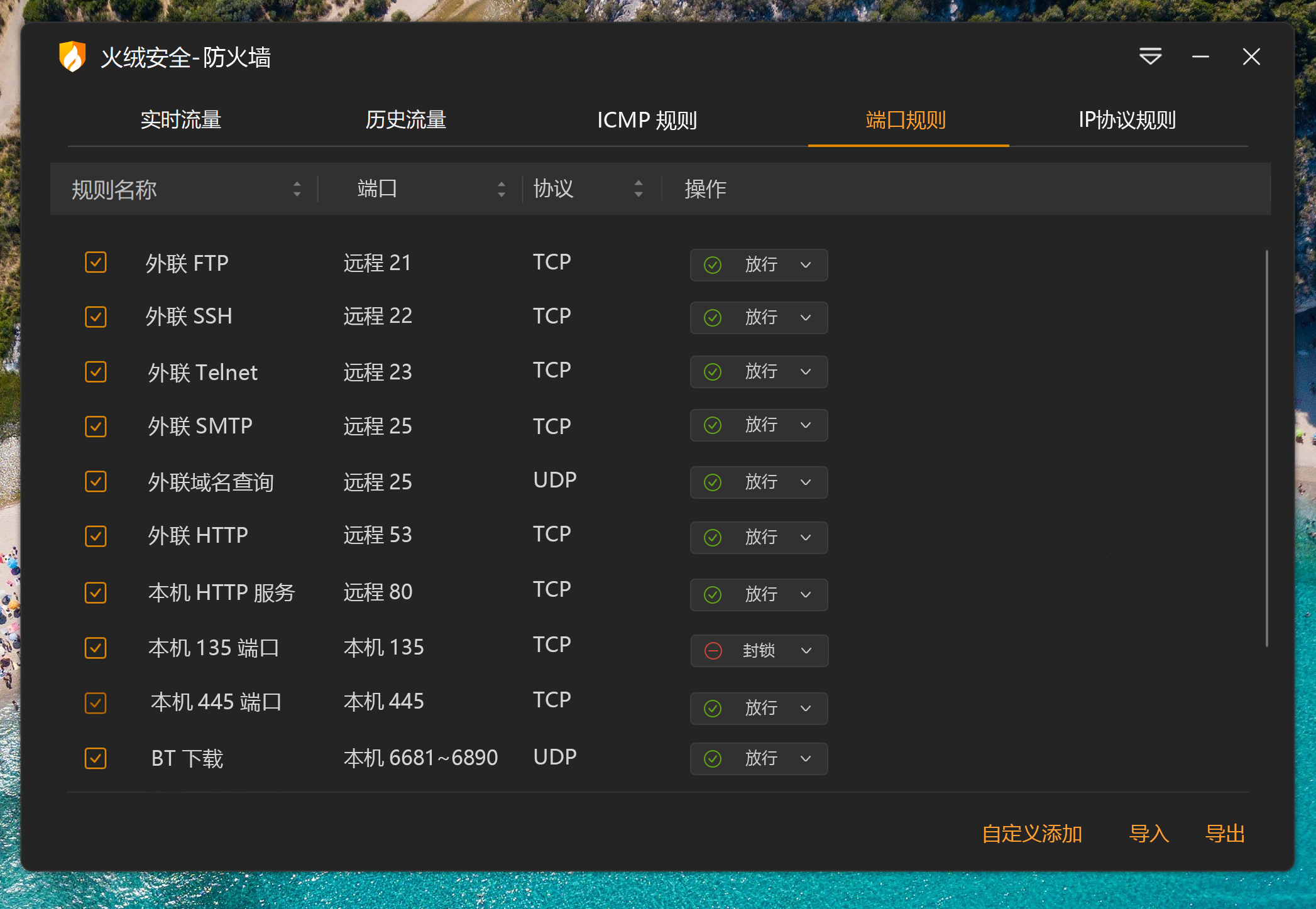Click sort arrows on 规则名称 column
Image resolution: width=1316 pixels, height=909 pixels.
(297, 189)
